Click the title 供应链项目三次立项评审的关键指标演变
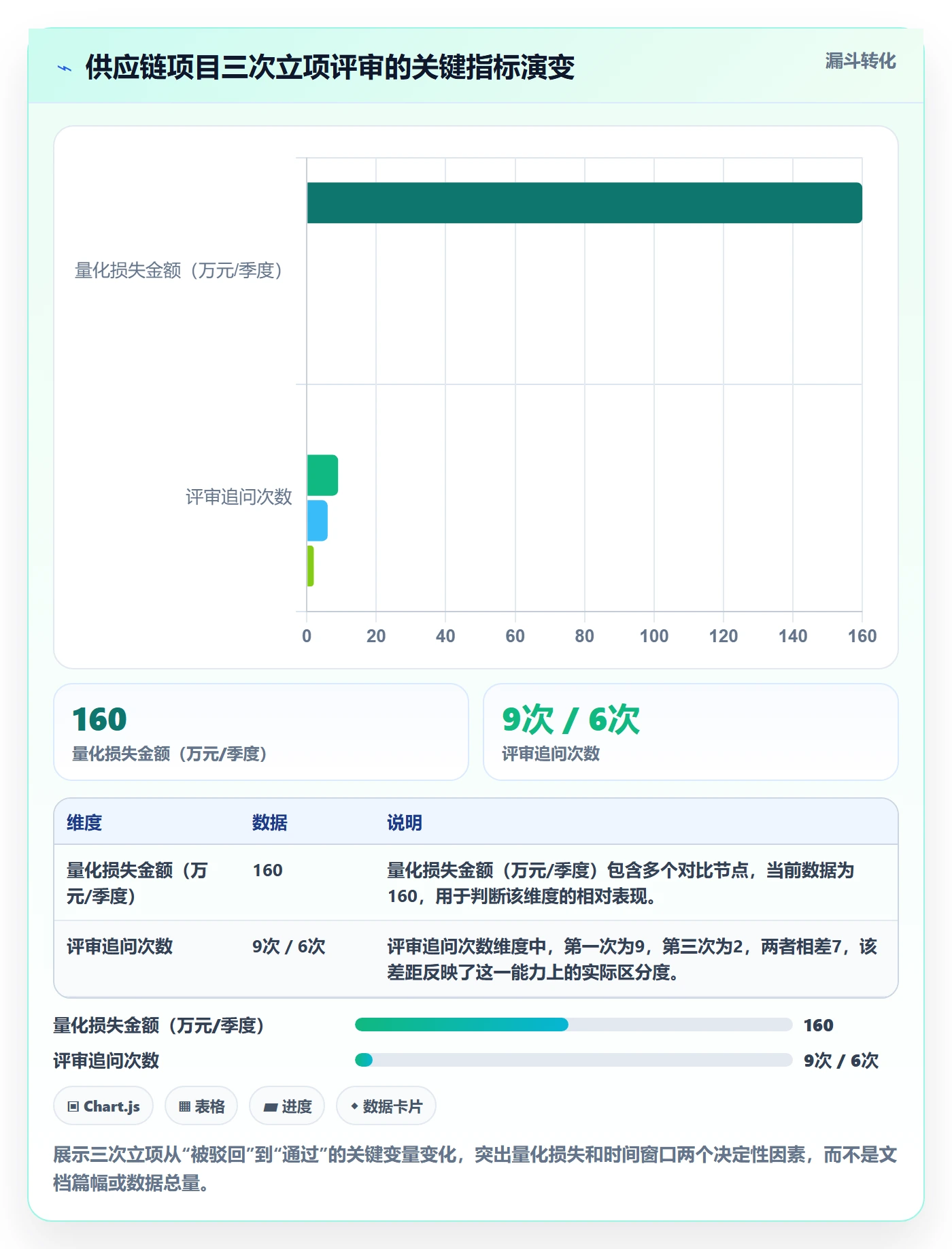 pyautogui.click(x=330, y=67)
